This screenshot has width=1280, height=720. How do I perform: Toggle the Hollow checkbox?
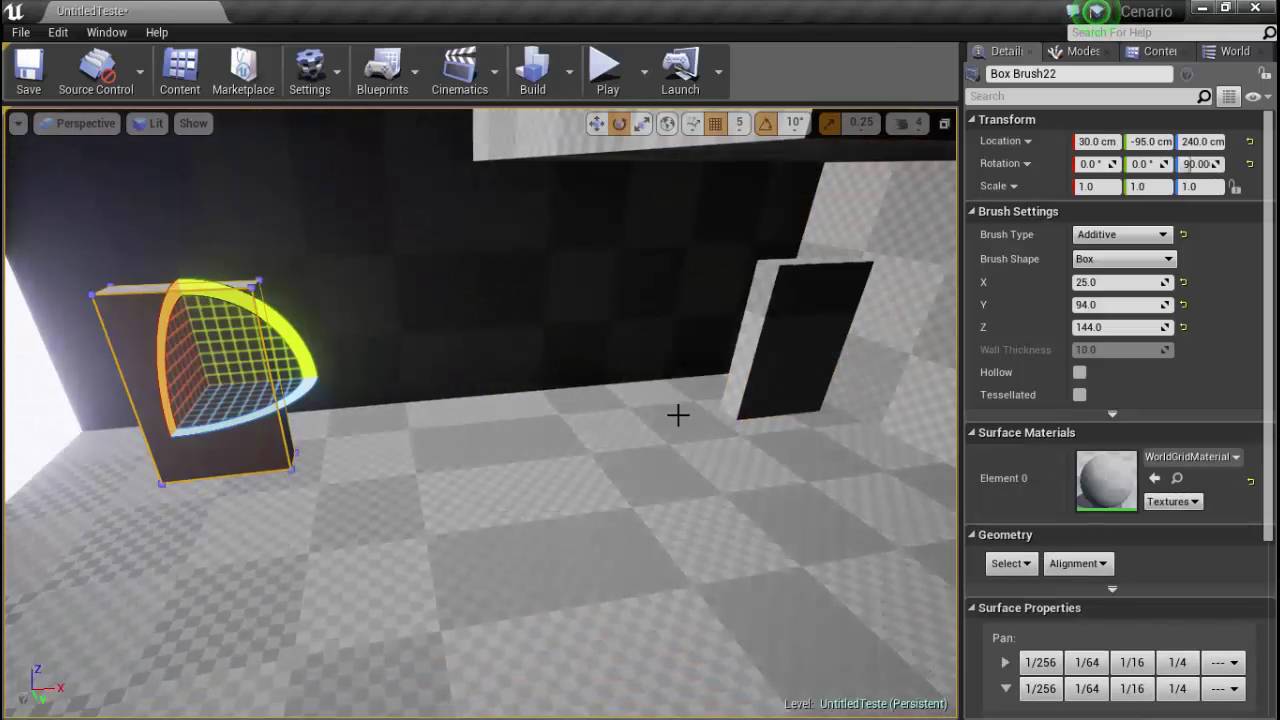click(1080, 372)
